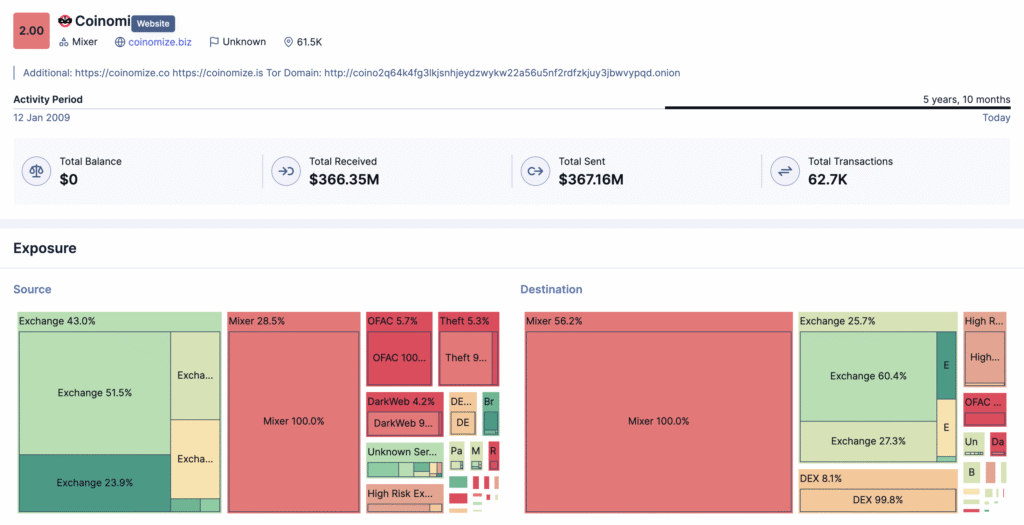Select the Mixer 100.0% block in Destination
Image resolution: width=1024 pixels, height=525 pixels.
pyautogui.click(x=657, y=421)
